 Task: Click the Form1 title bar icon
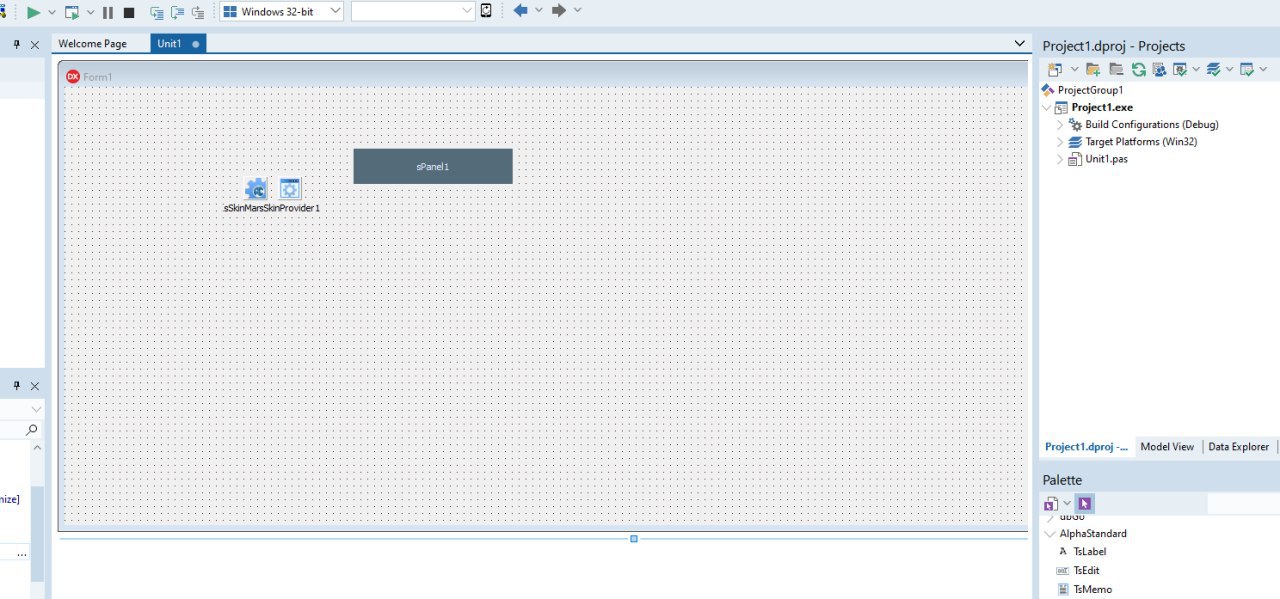pyautogui.click(x=73, y=76)
